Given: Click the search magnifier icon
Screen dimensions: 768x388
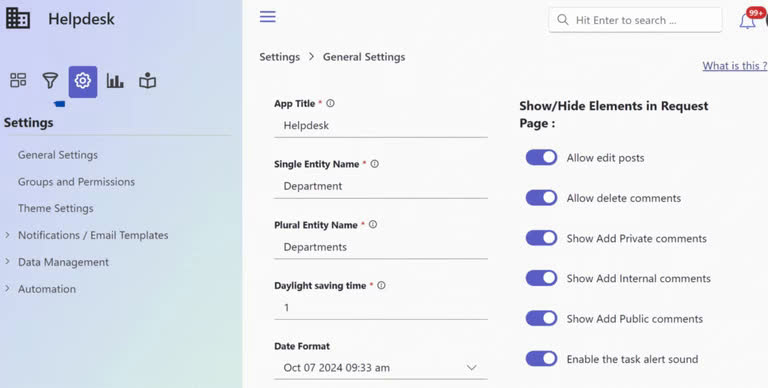Looking at the screenshot, I should [x=563, y=20].
